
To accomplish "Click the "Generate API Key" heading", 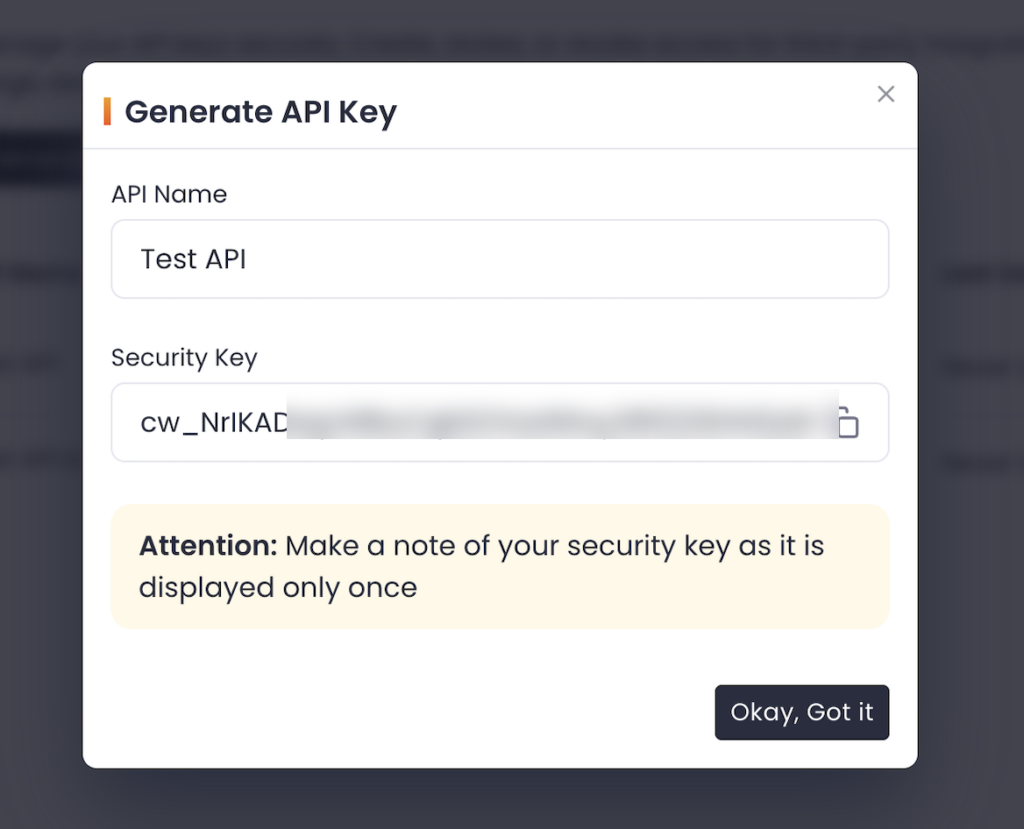I will coord(260,111).
